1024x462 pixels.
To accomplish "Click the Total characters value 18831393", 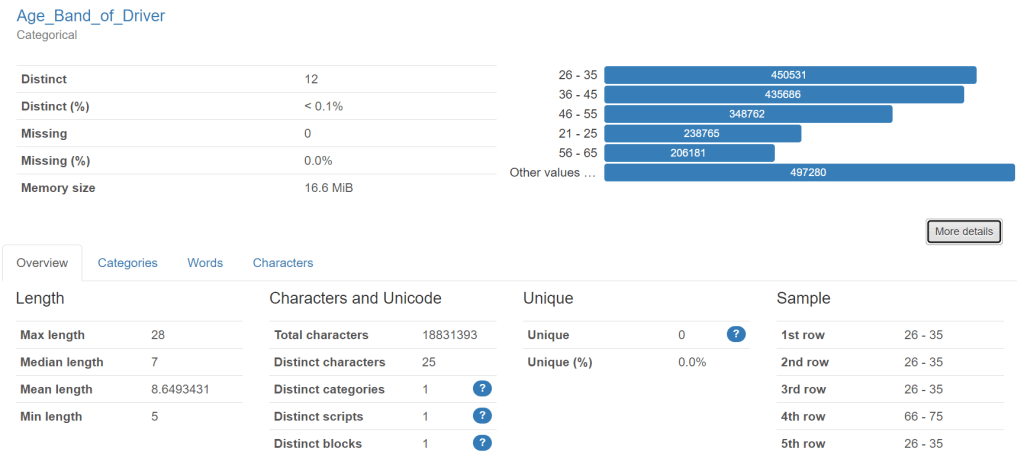I will pyautogui.click(x=450, y=335).
